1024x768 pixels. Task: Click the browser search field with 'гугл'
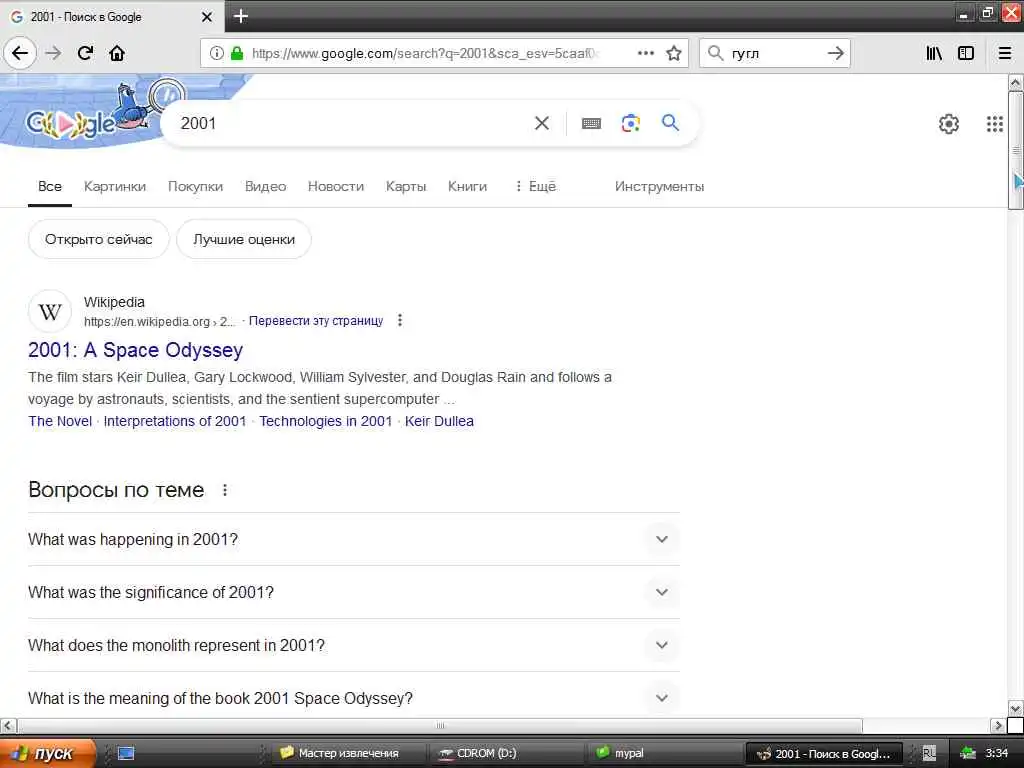(774, 53)
